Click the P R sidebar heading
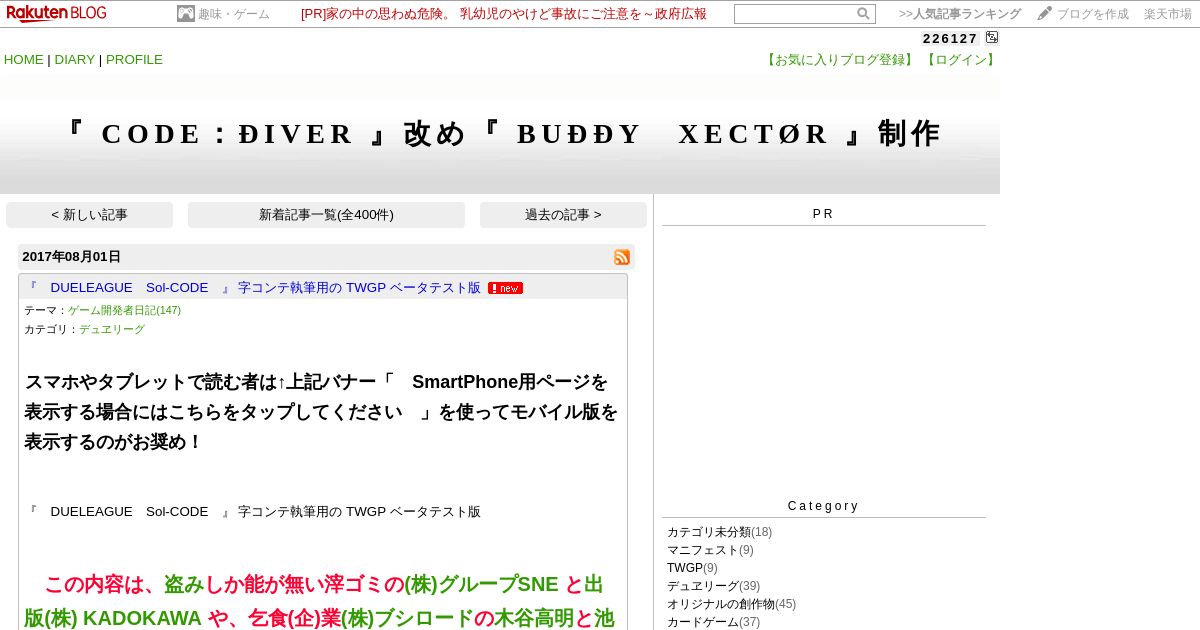Viewport: 1200px width, 630px height. 823,214
